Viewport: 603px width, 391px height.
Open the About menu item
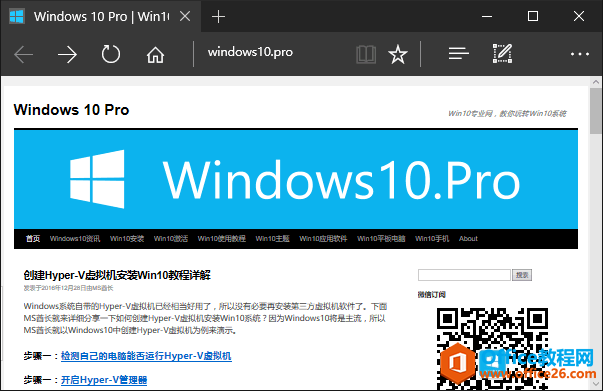[x=468, y=239]
